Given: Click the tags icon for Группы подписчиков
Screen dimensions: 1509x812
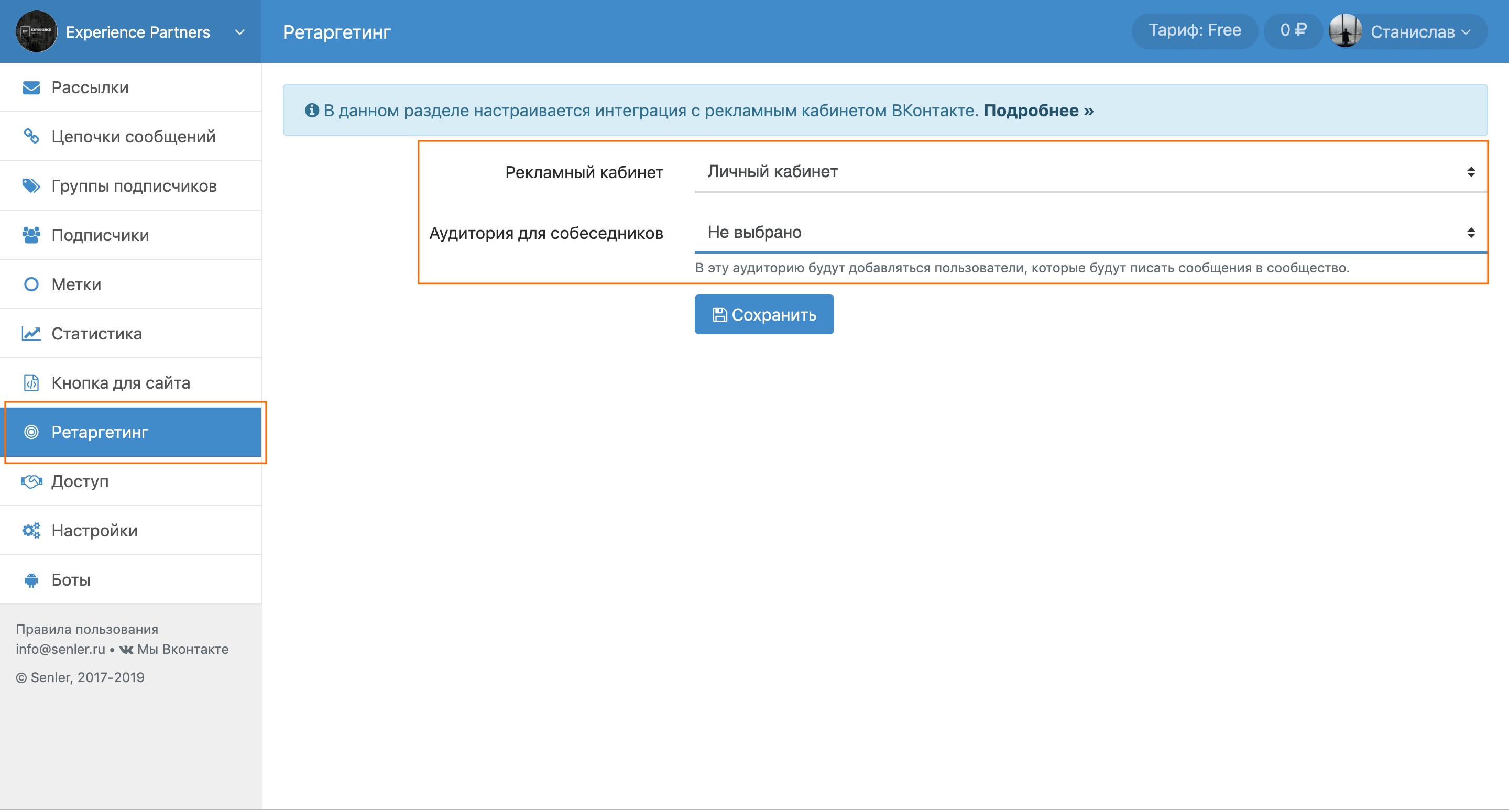Looking at the screenshot, I should (31, 186).
